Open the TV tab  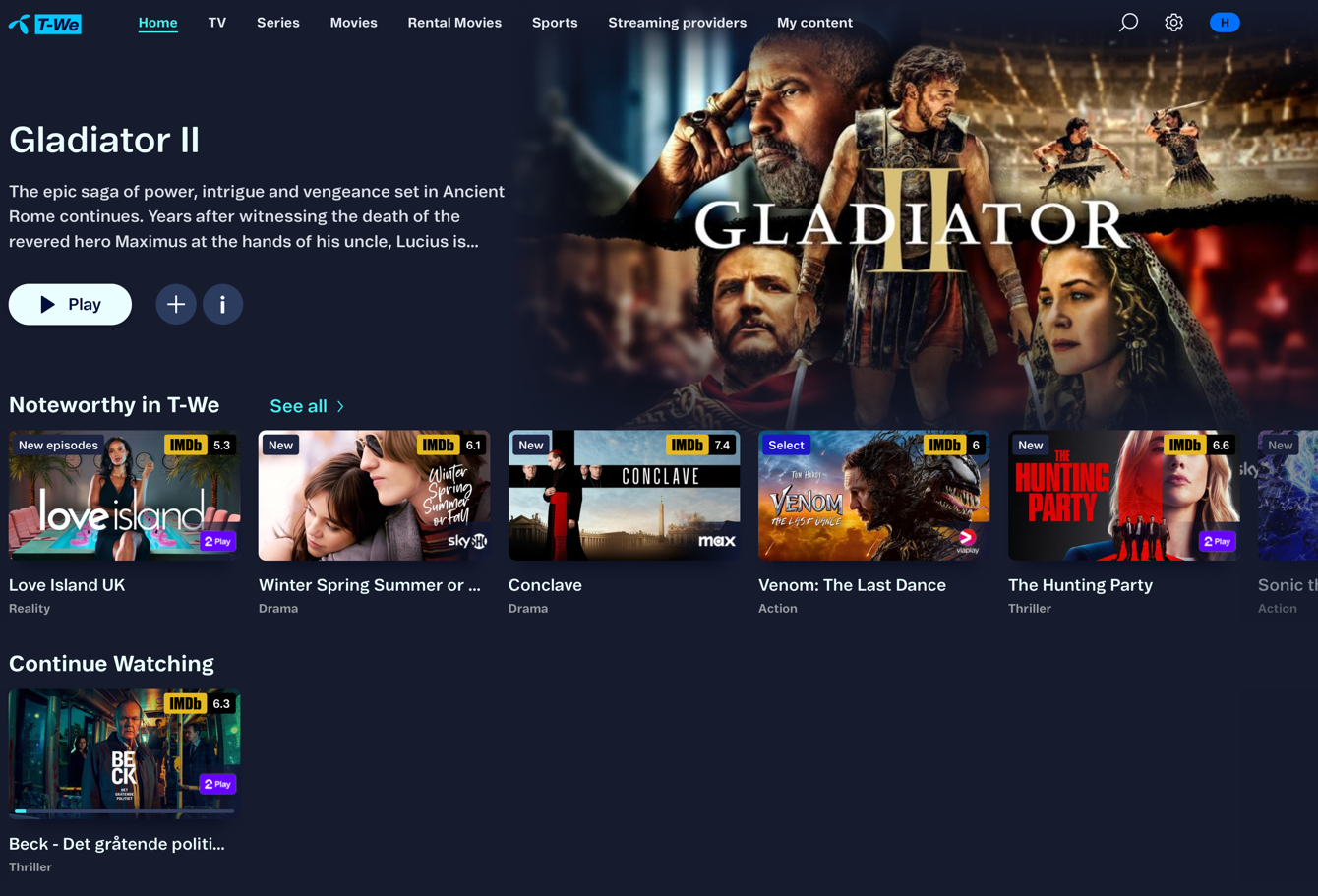pos(217,23)
